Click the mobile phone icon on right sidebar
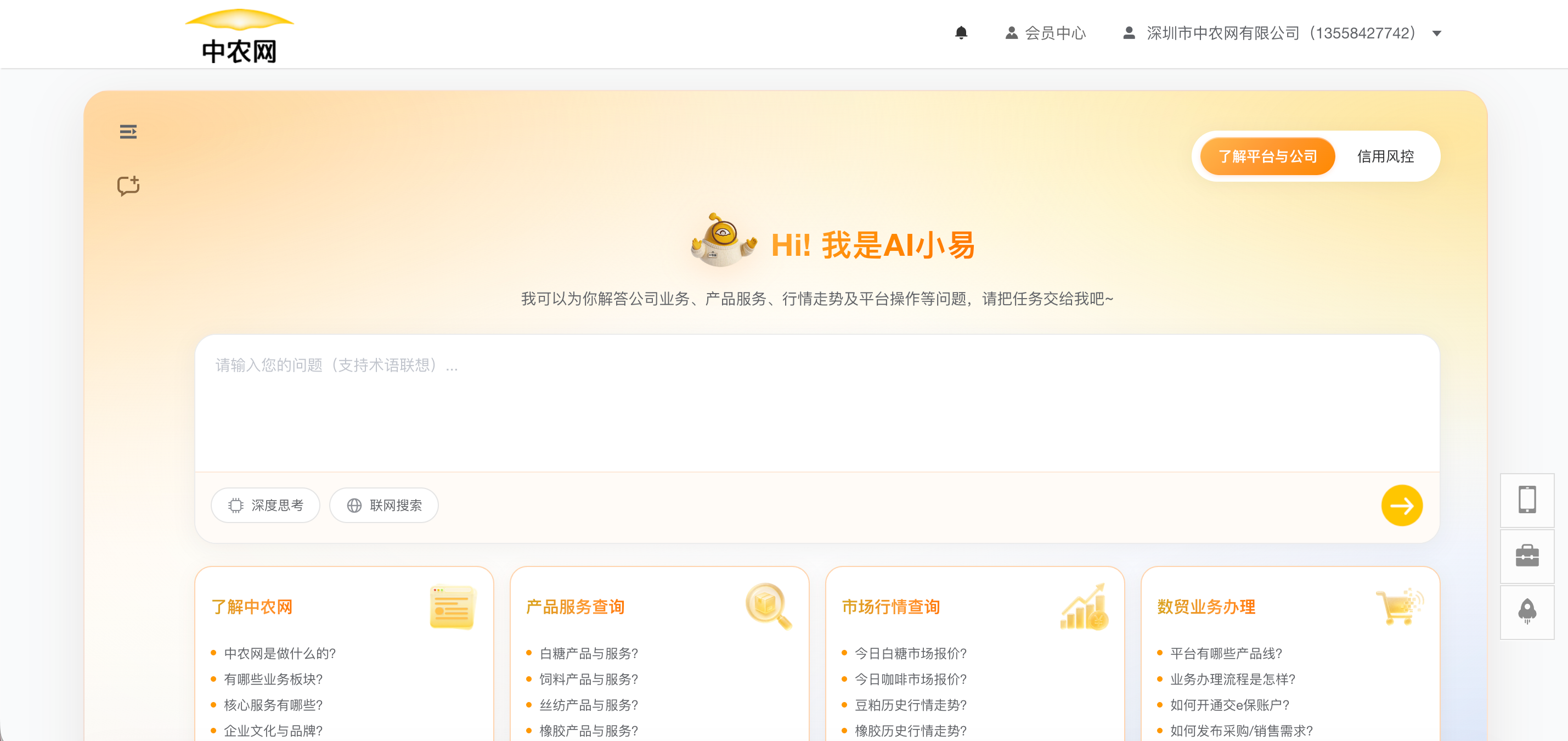Image resolution: width=1568 pixels, height=741 pixels. coord(1527,500)
